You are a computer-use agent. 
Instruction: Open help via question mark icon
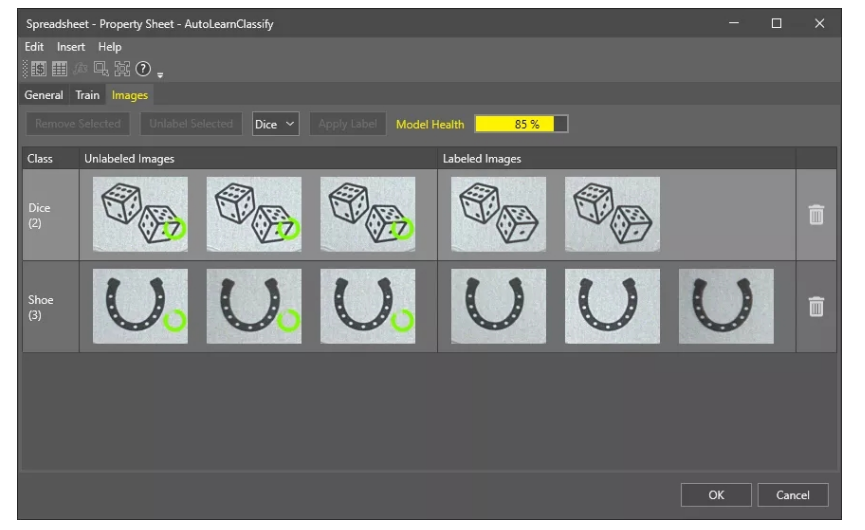tap(142, 69)
